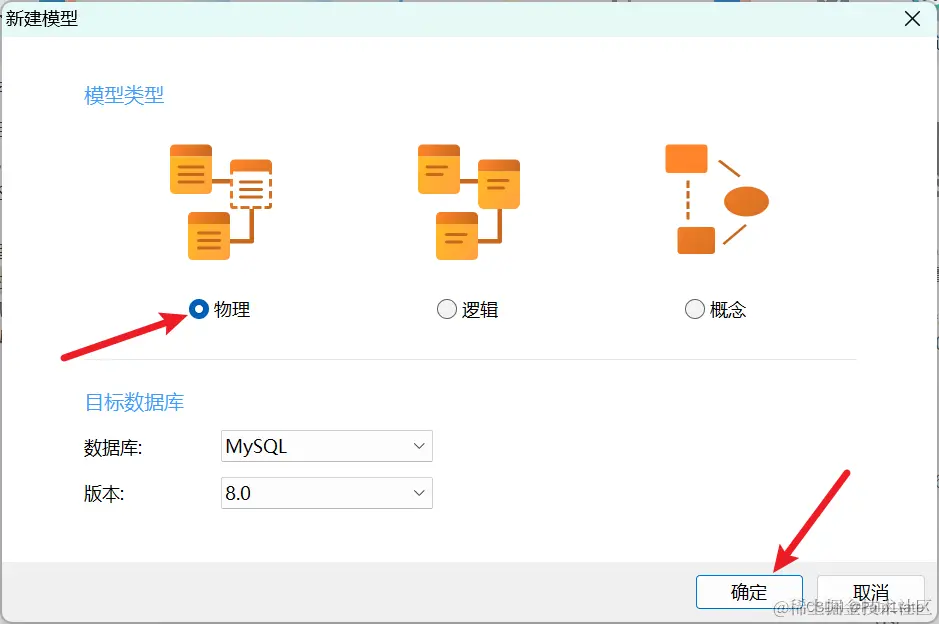
Task: Click the 确定 button to confirm
Action: (x=748, y=591)
